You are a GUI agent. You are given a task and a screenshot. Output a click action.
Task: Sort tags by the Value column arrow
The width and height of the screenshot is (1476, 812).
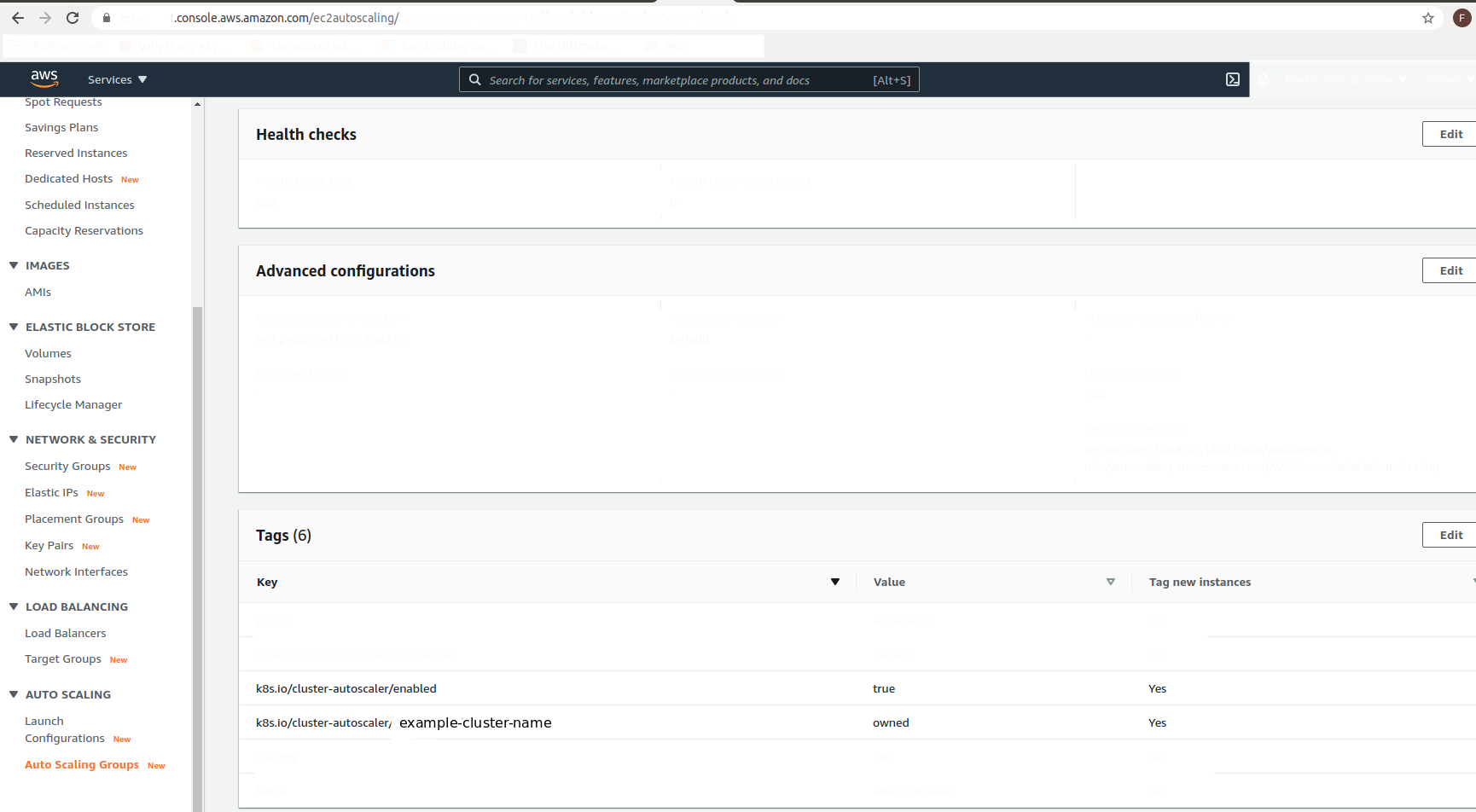coord(1111,582)
